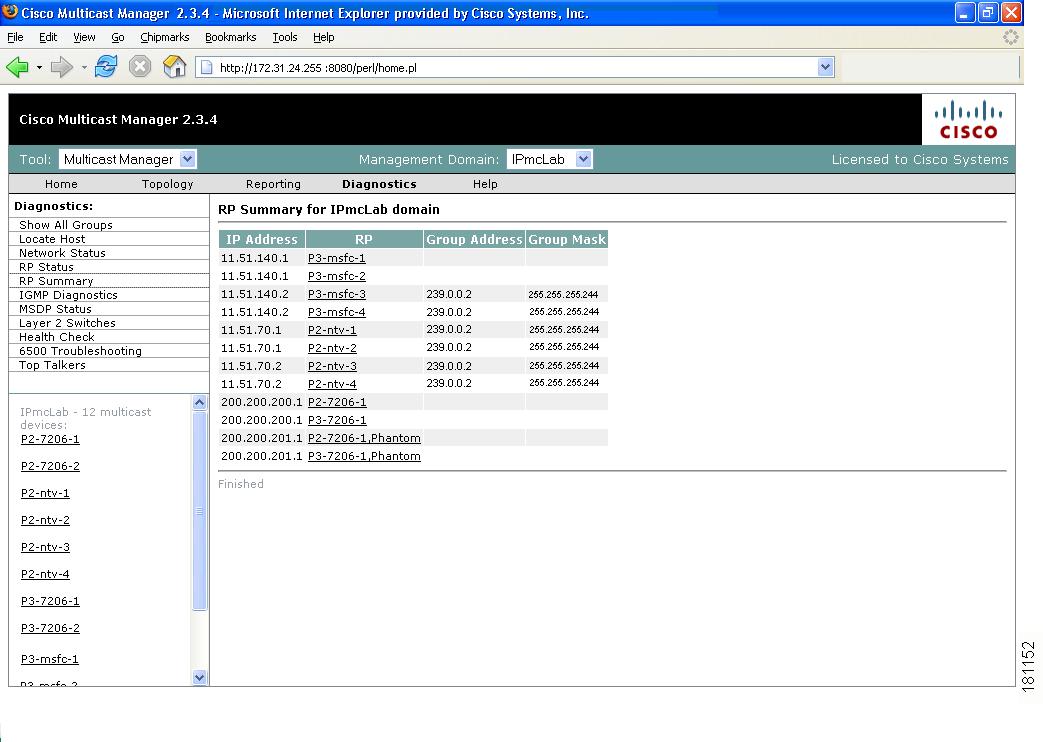This screenshot has width=1043, height=742.
Task: Open Layer 2 Switches diagnostics
Action: click(x=67, y=323)
